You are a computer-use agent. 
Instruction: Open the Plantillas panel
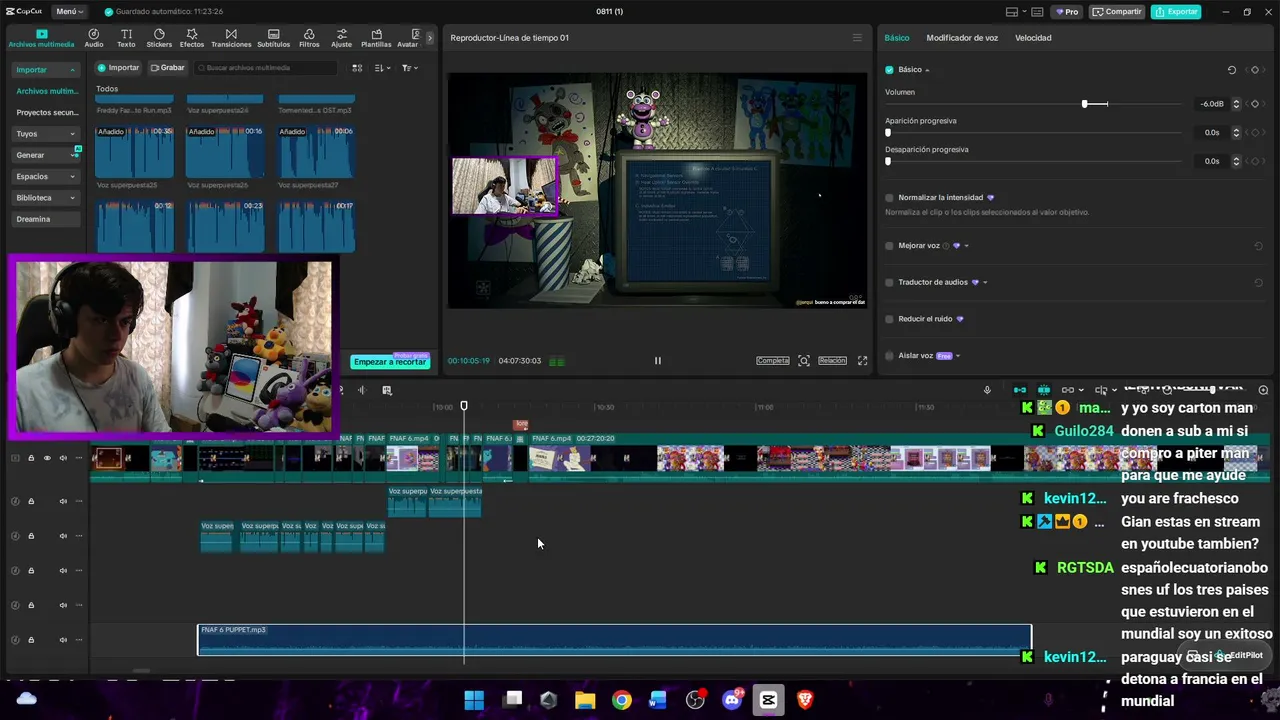tap(376, 38)
